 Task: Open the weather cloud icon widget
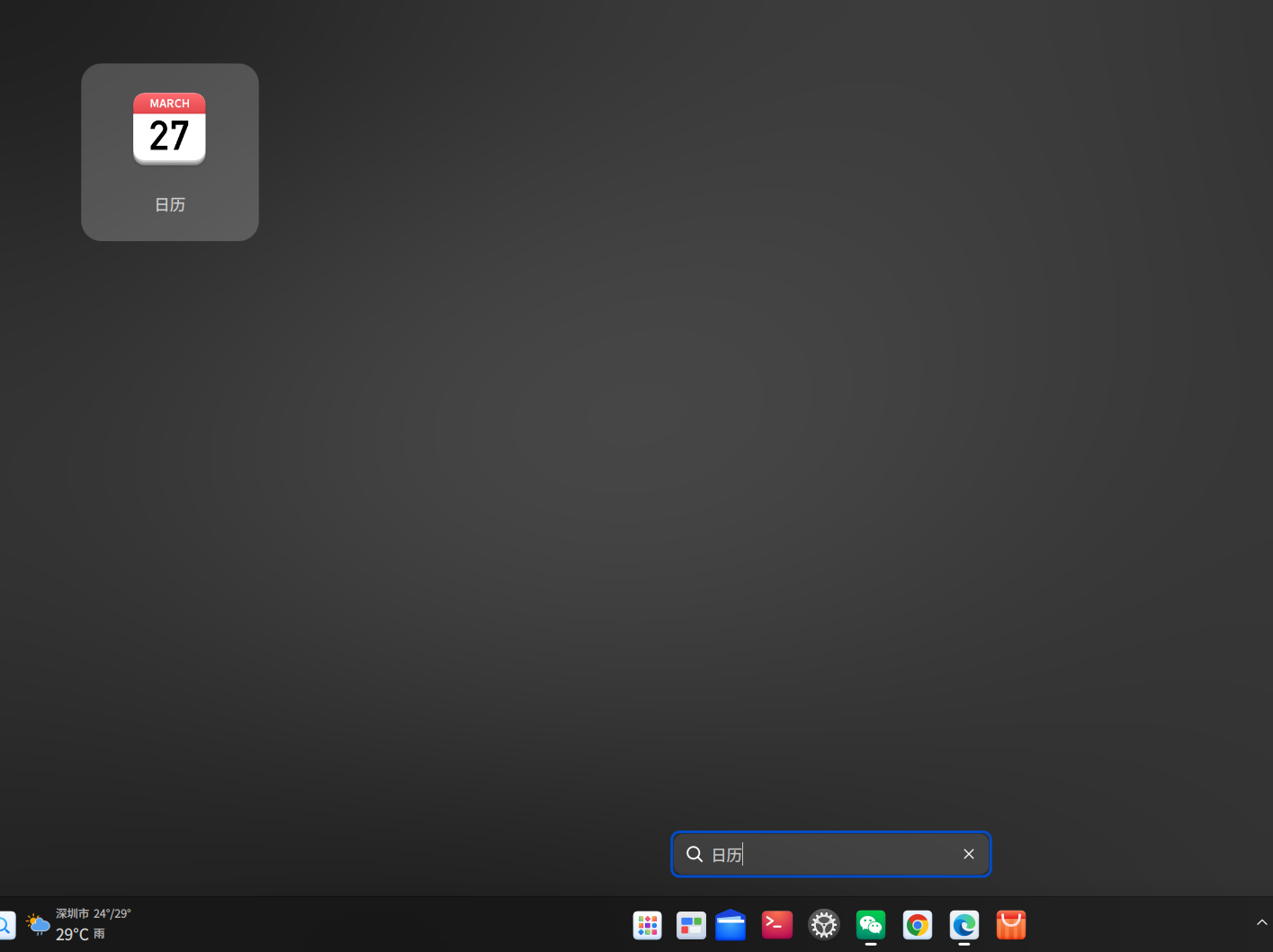(x=38, y=925)
